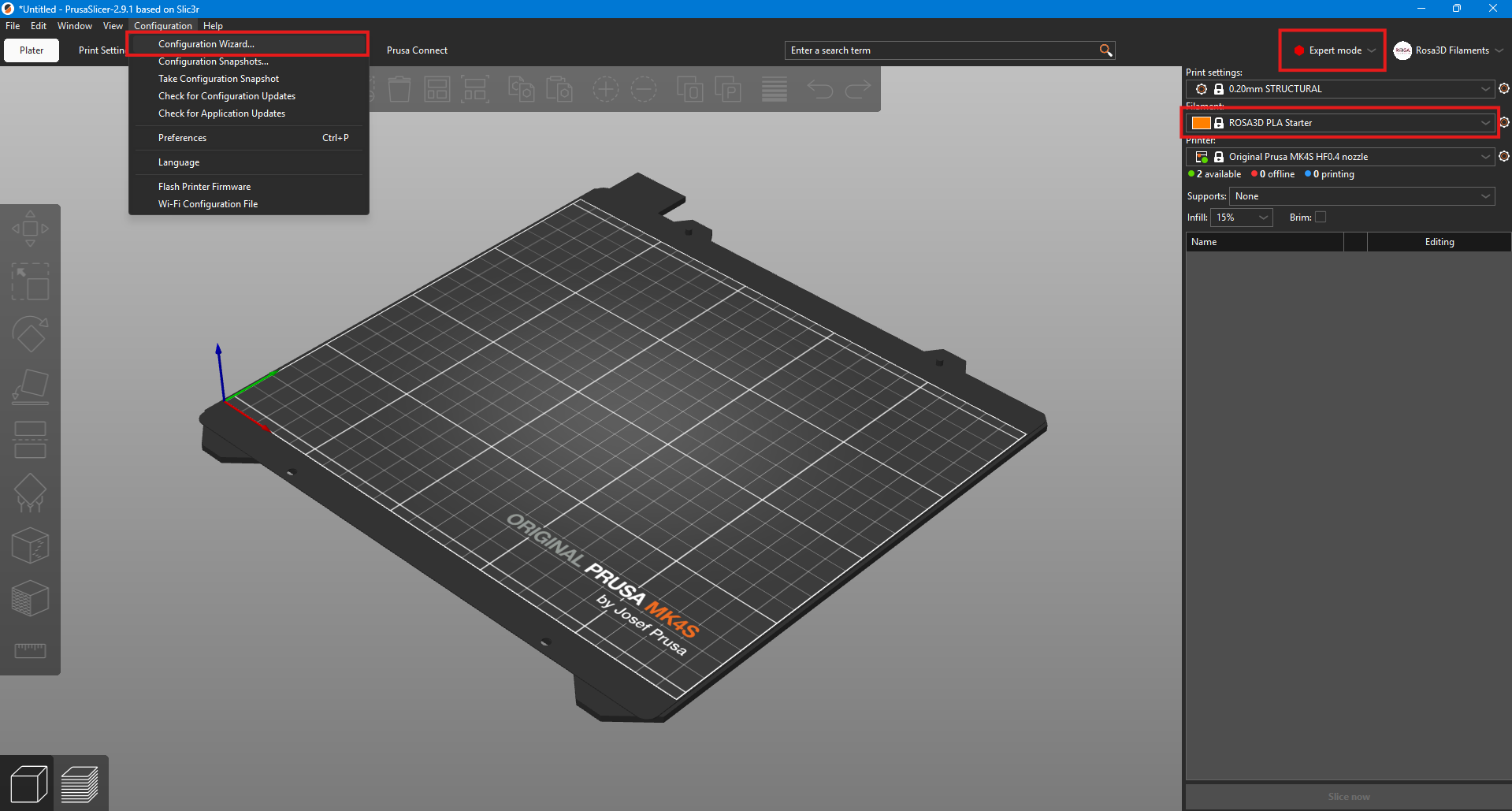
Task: Switch to the Plater tab
Action: tap(32, 50)
